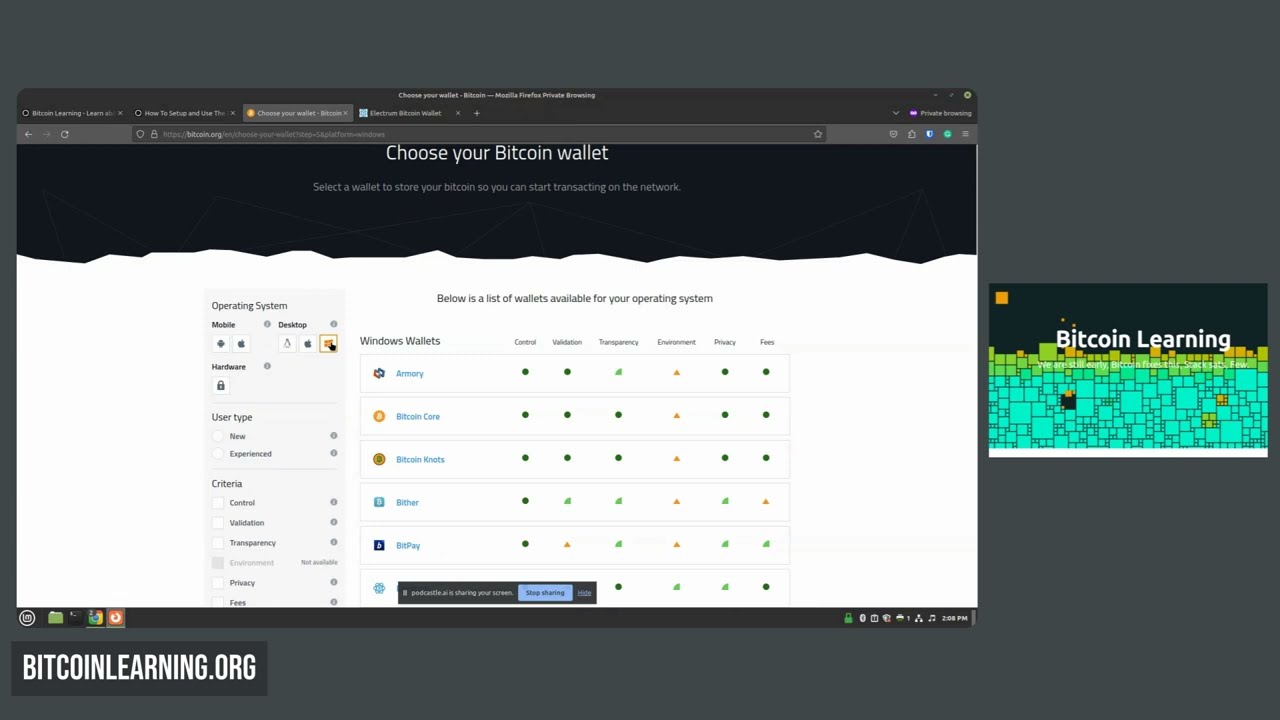Select the Windows desktop platform icon
The width and height of the screenshot is (1280, 720).
tap(328, 344)
